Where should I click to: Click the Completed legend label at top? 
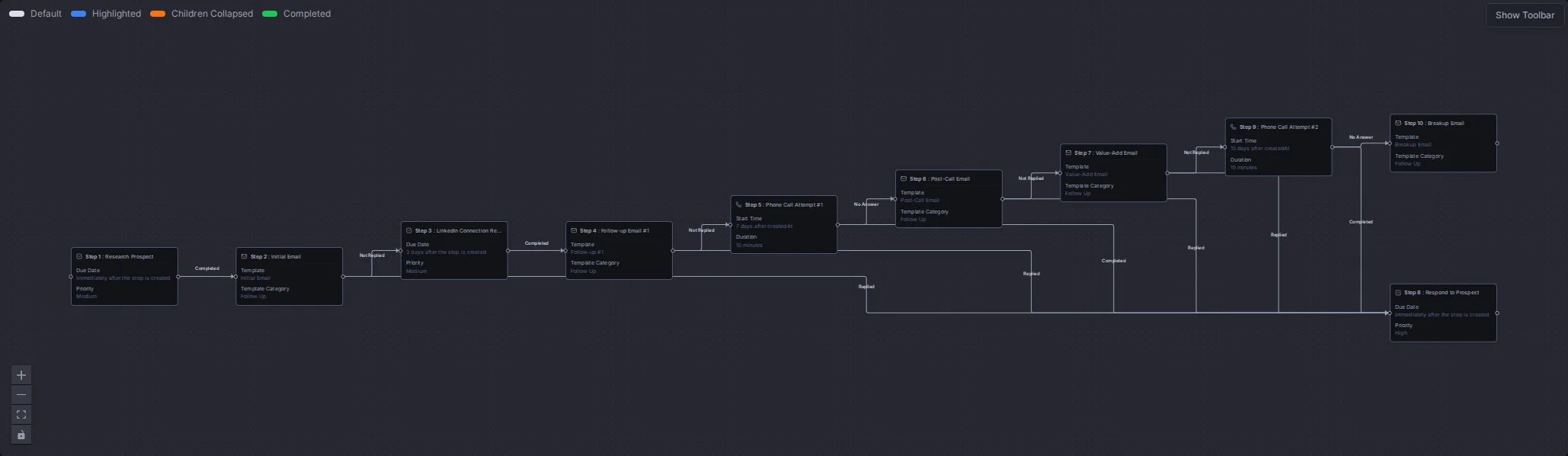click(307, 14)
